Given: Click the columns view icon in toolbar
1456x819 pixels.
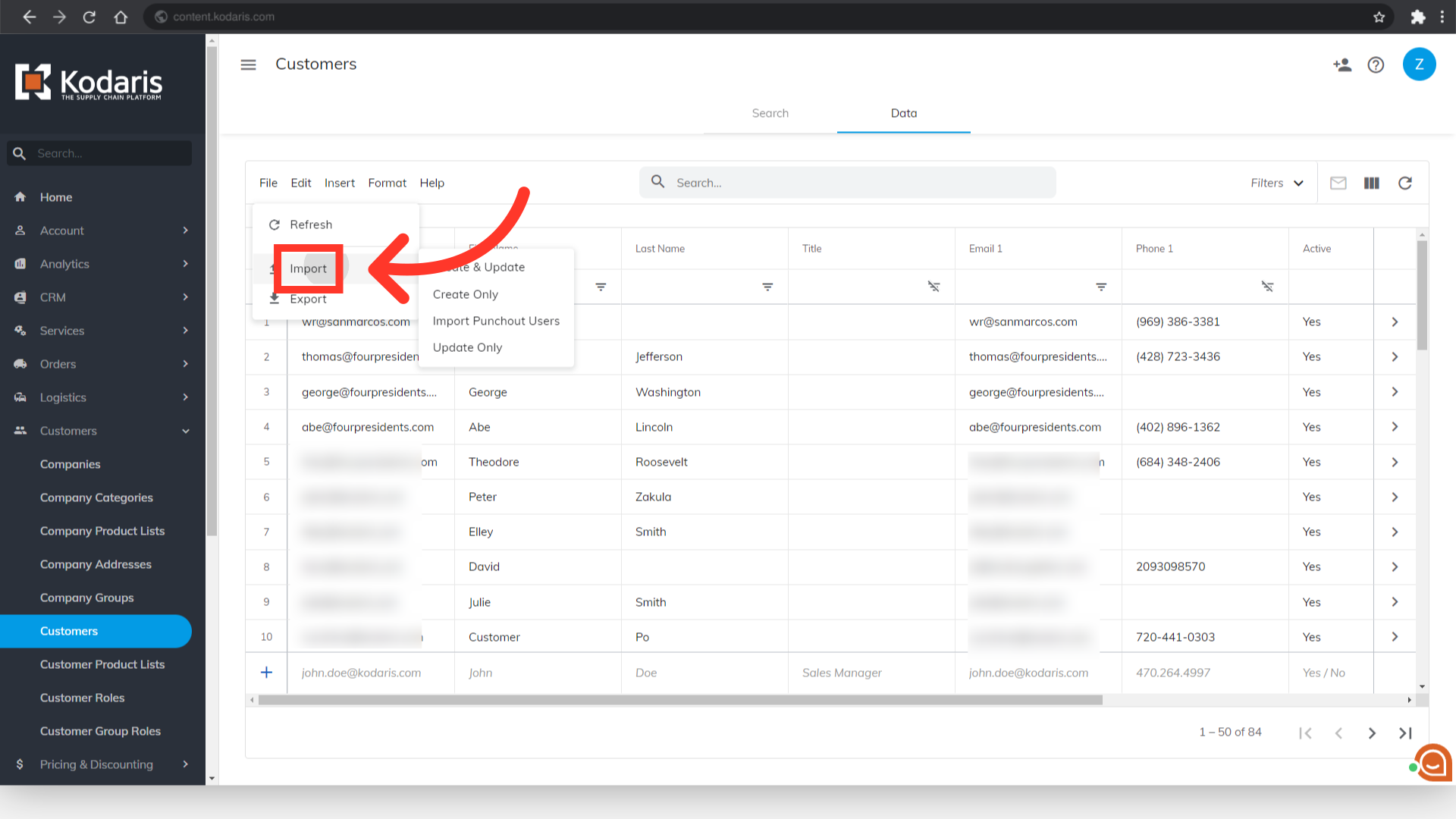Looking at the screenshot, I should pos(1371,183).
